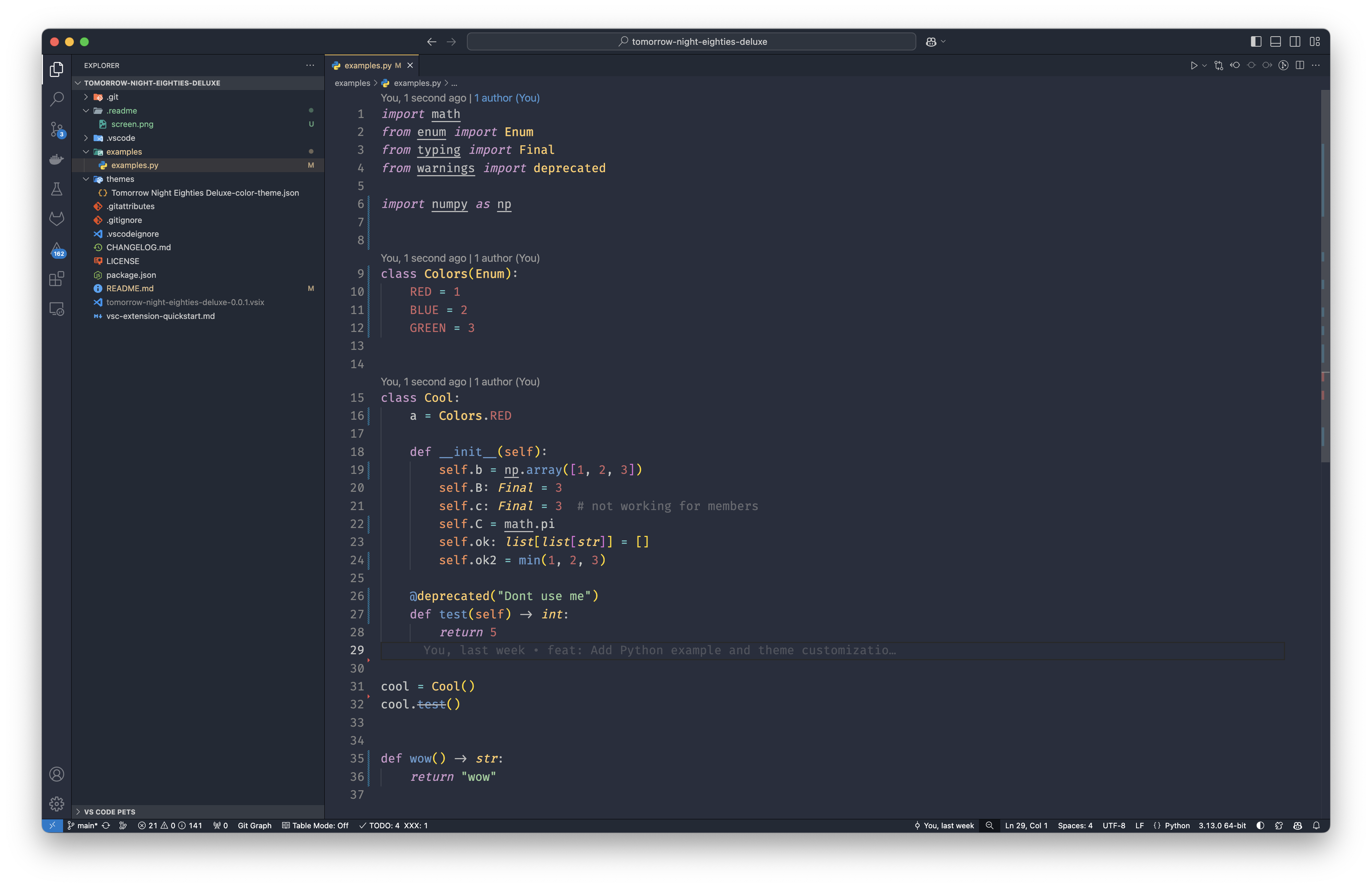1372x888 pixels.
Task: Click the Run Python File play button
Action: (x=1193, y=66)
